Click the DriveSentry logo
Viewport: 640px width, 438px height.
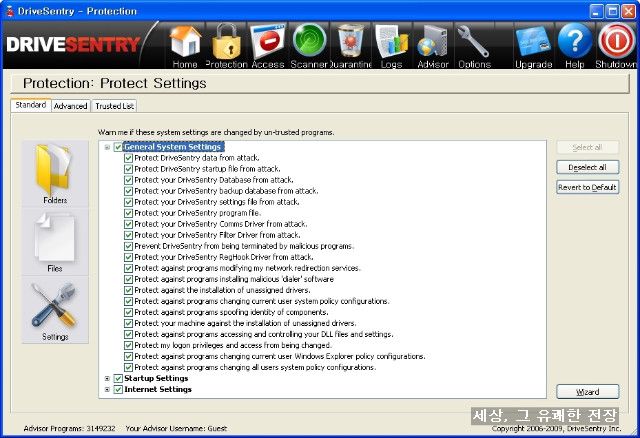pyautogui.click(x=73, y=44)
